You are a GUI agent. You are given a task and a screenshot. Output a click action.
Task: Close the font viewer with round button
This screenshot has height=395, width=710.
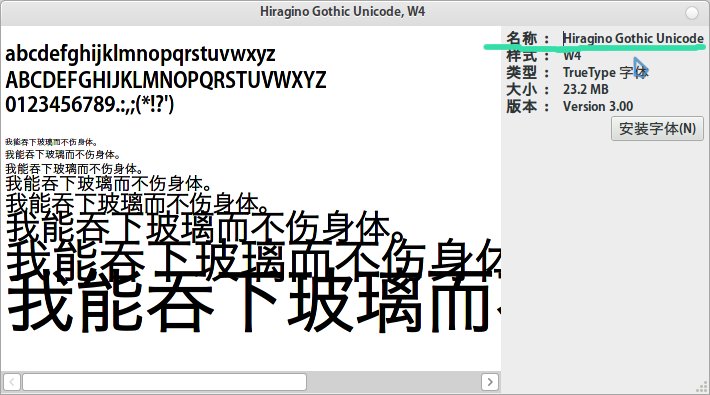pos(691,13)
